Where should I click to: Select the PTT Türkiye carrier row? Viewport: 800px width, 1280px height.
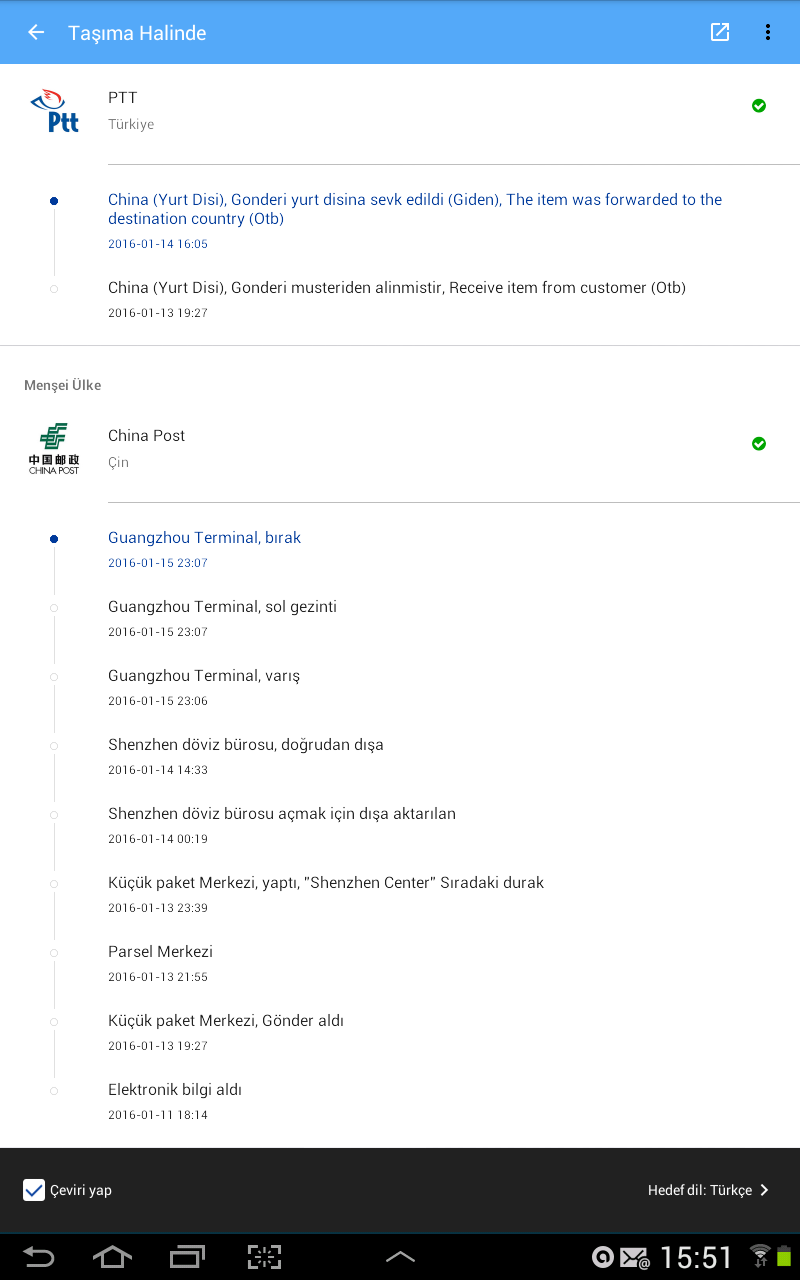point(400,110)
